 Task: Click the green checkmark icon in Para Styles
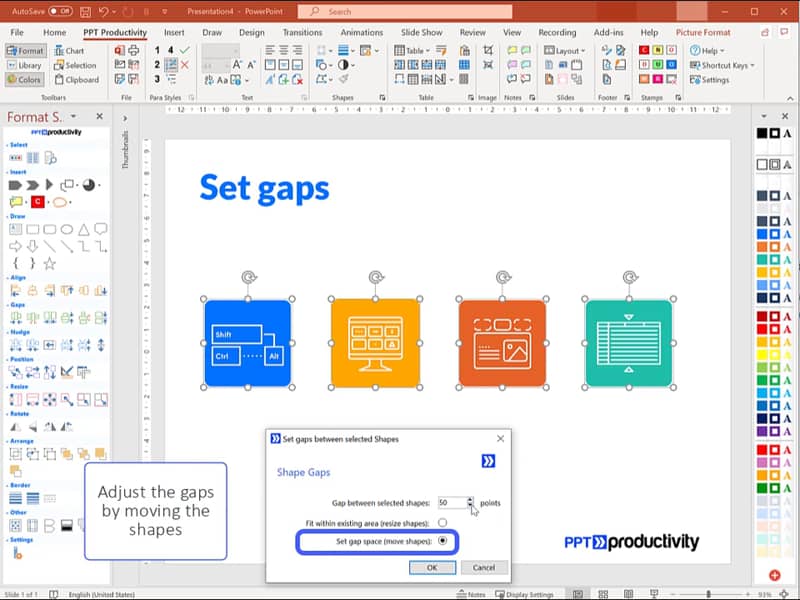pyautogui.click(x=185, y=50)
